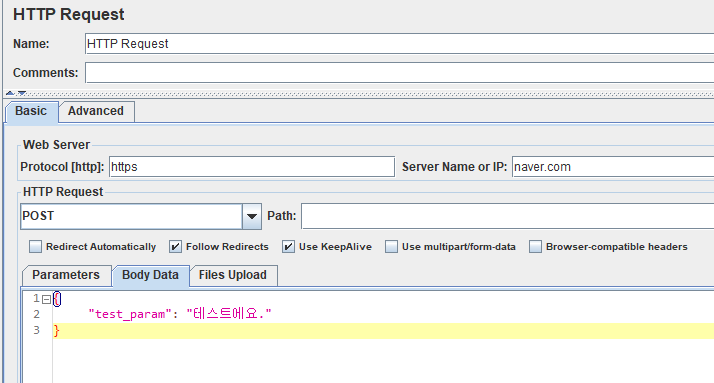Enable Redirect Automatically checkbox

pos(35,247)
